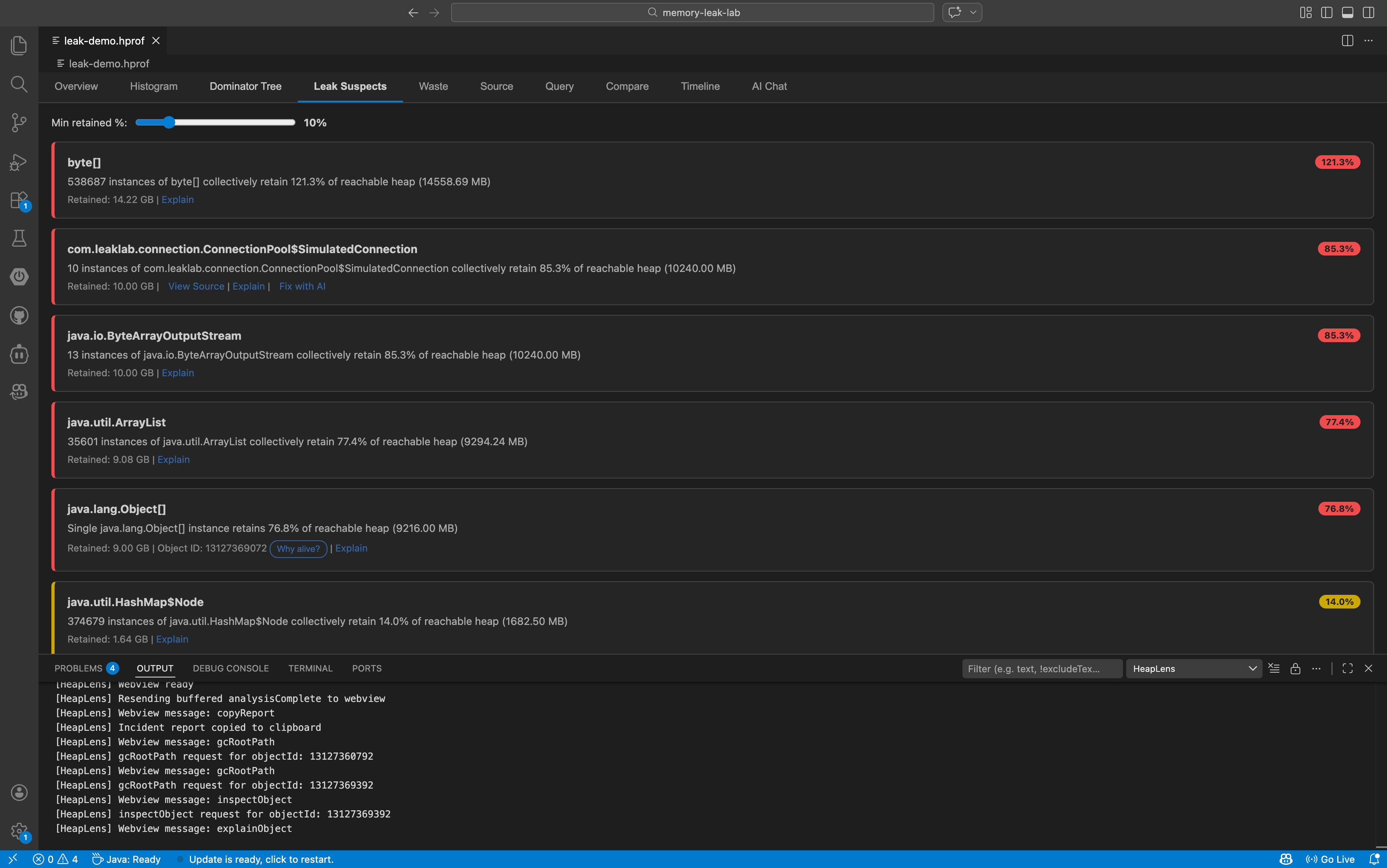Screen dimensions: 1387x868
Task: Toggle the bottom panel visibility
Action: point(1347,12)
